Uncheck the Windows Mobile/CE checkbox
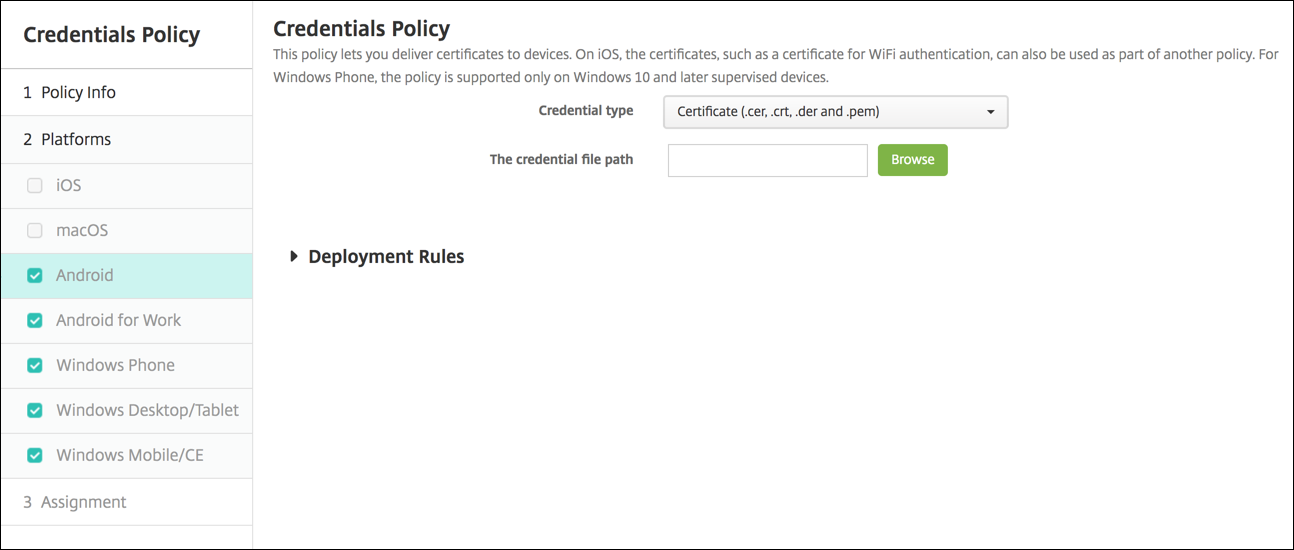The width and height of the screenshot is (1294, 550). point(35,455)
